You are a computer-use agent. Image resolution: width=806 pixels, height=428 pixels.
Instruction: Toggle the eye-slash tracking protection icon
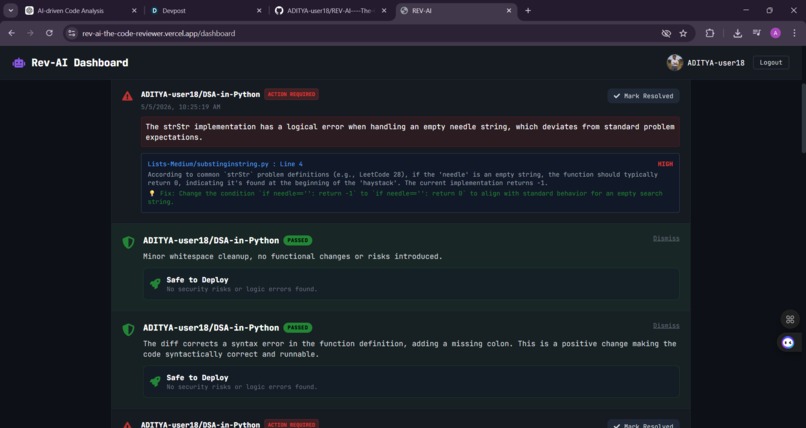(x=666, y=33)
